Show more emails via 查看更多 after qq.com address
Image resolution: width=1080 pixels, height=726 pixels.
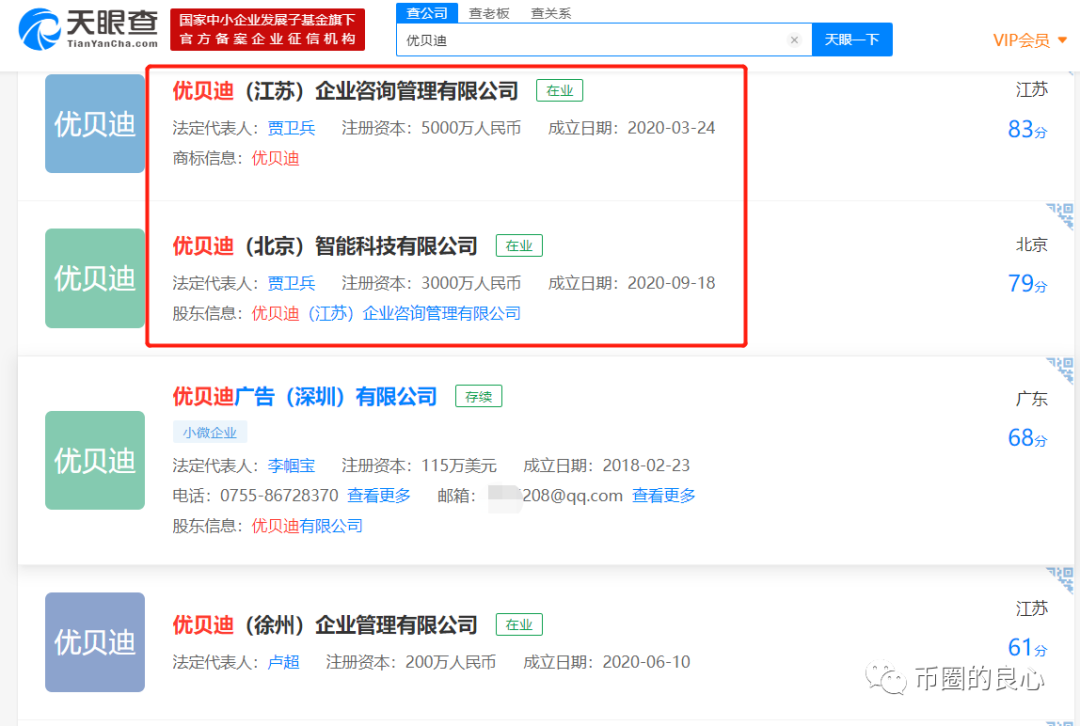coord(664,496)
